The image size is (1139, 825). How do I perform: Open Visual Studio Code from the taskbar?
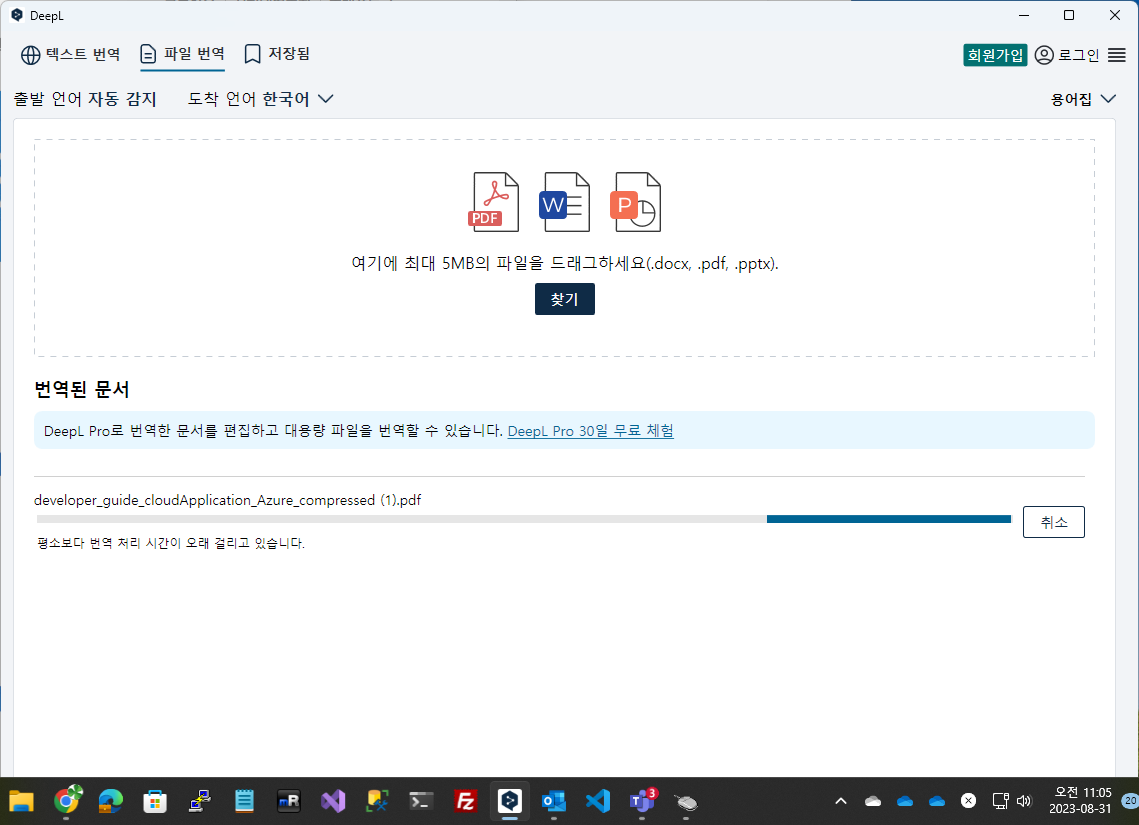pos(598,802)
